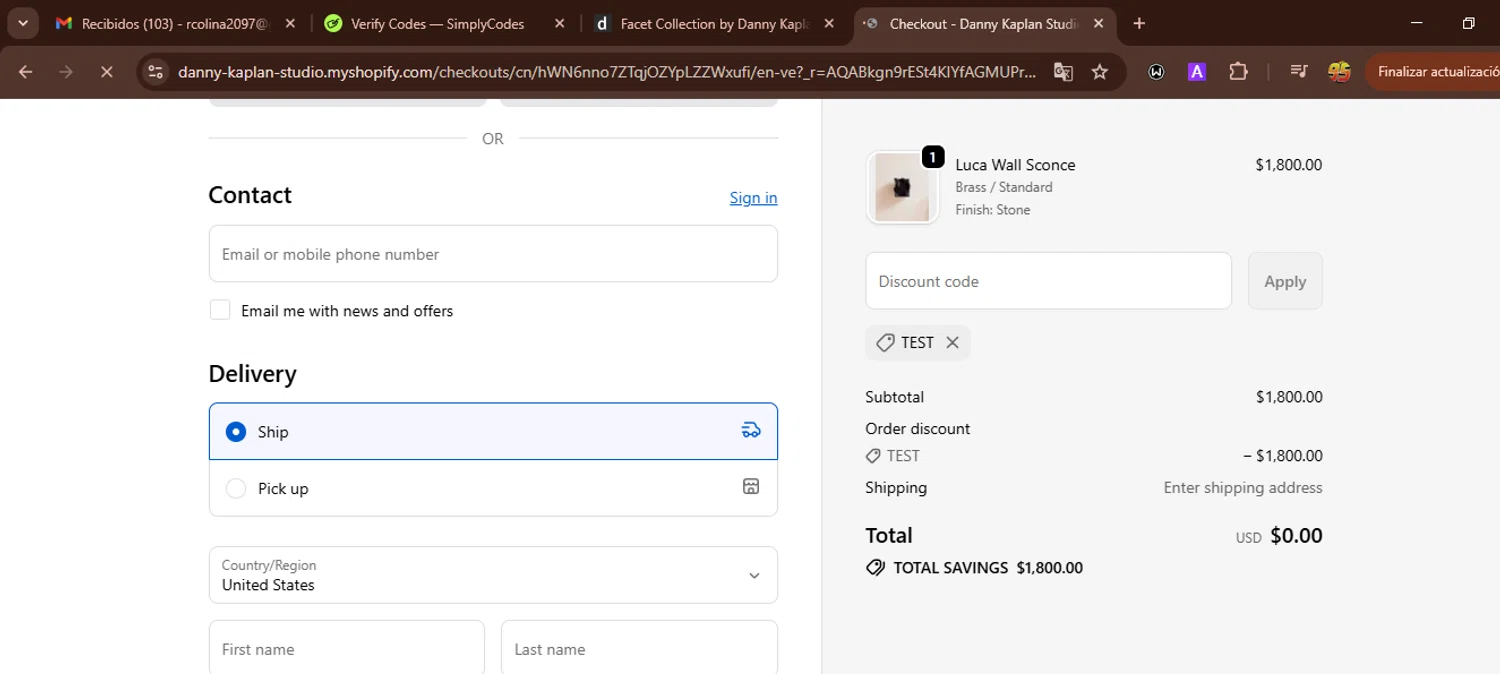Remove the TEST discount code
Image resolution: width=1500 pixels, height=674 pixels.
tap(952, 342)
